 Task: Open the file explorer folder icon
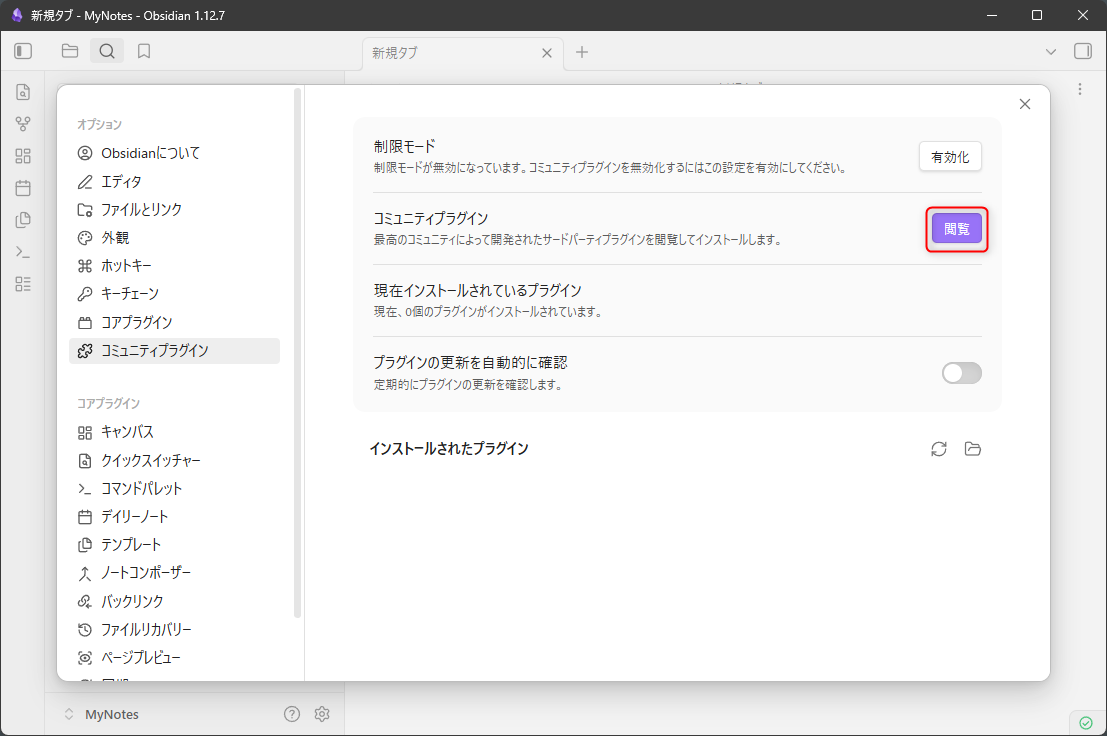[x=70, y=51]
